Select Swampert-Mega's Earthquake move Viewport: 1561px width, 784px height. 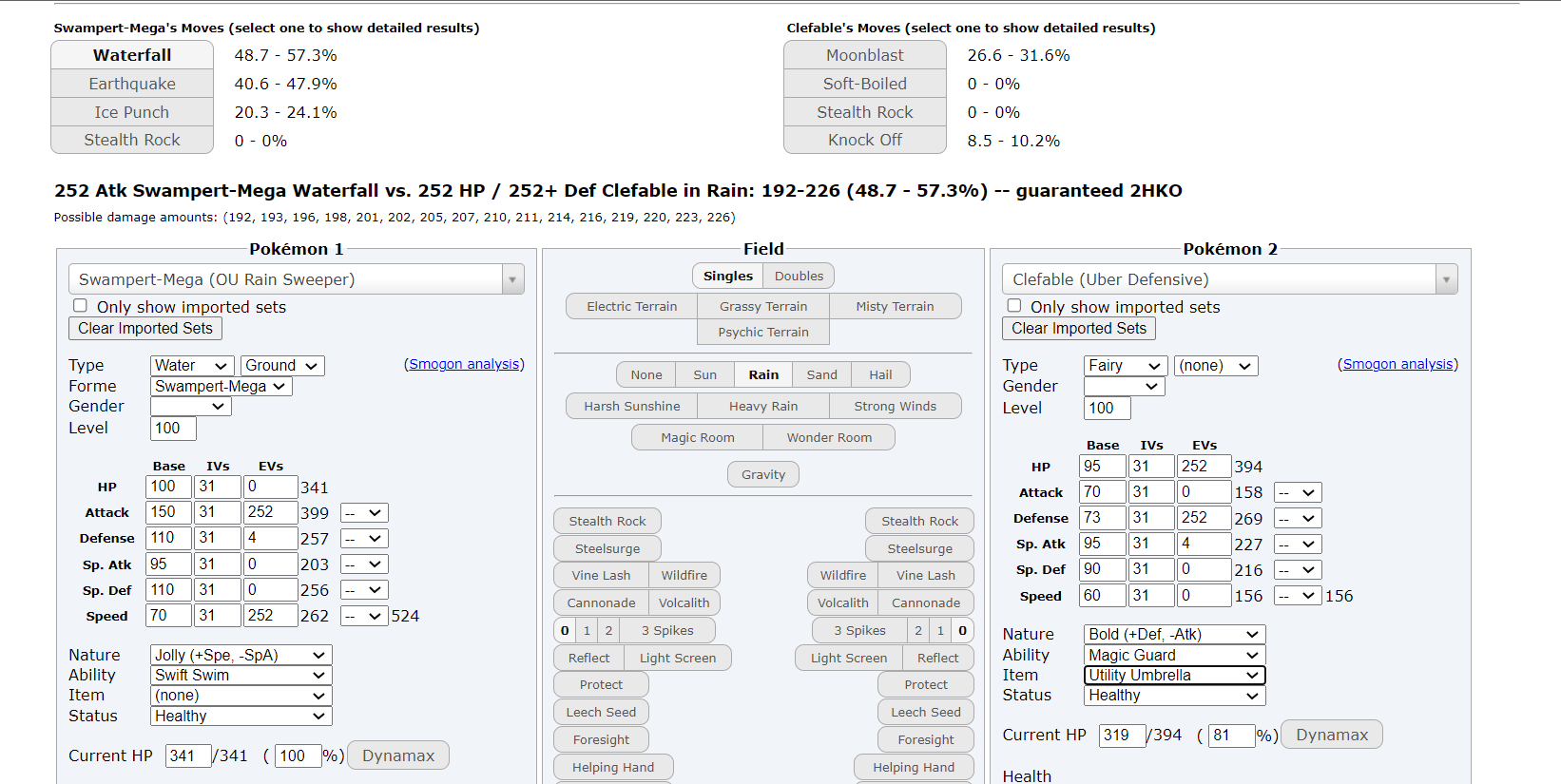tap(132, 84)
